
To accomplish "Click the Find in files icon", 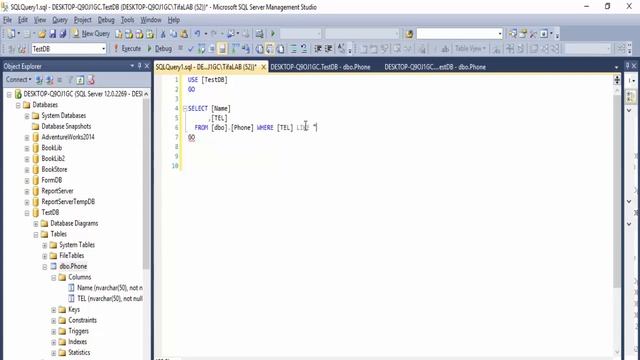I will [x=409, y=34].
